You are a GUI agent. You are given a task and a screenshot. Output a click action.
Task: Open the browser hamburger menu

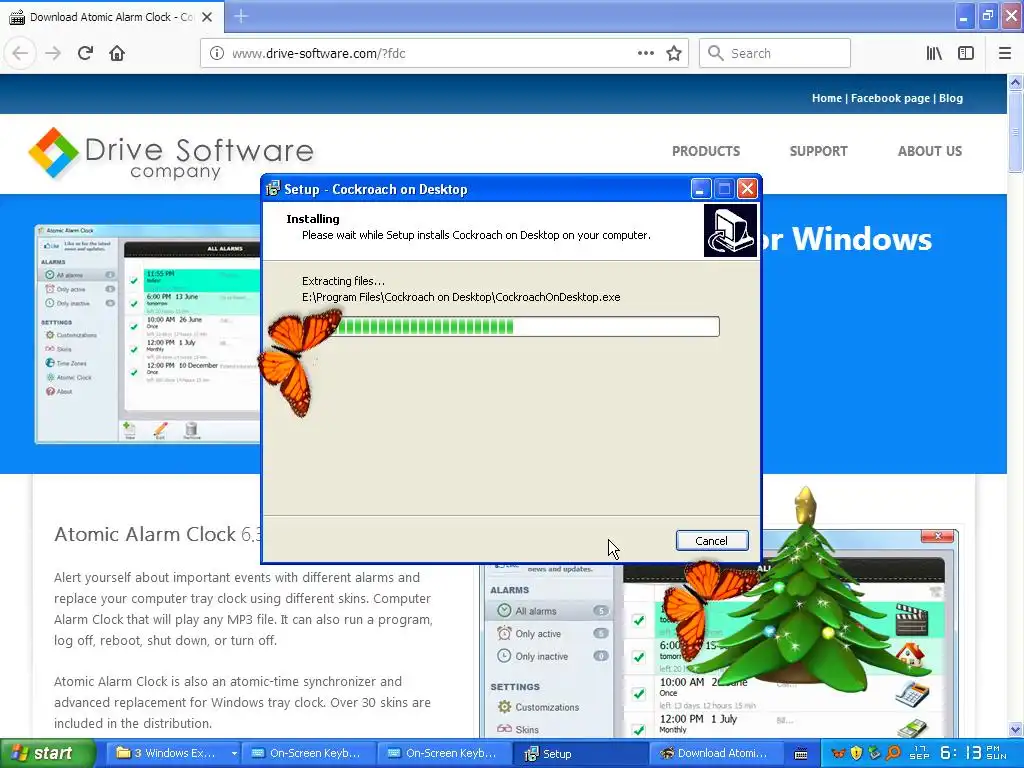(1005, 53)
